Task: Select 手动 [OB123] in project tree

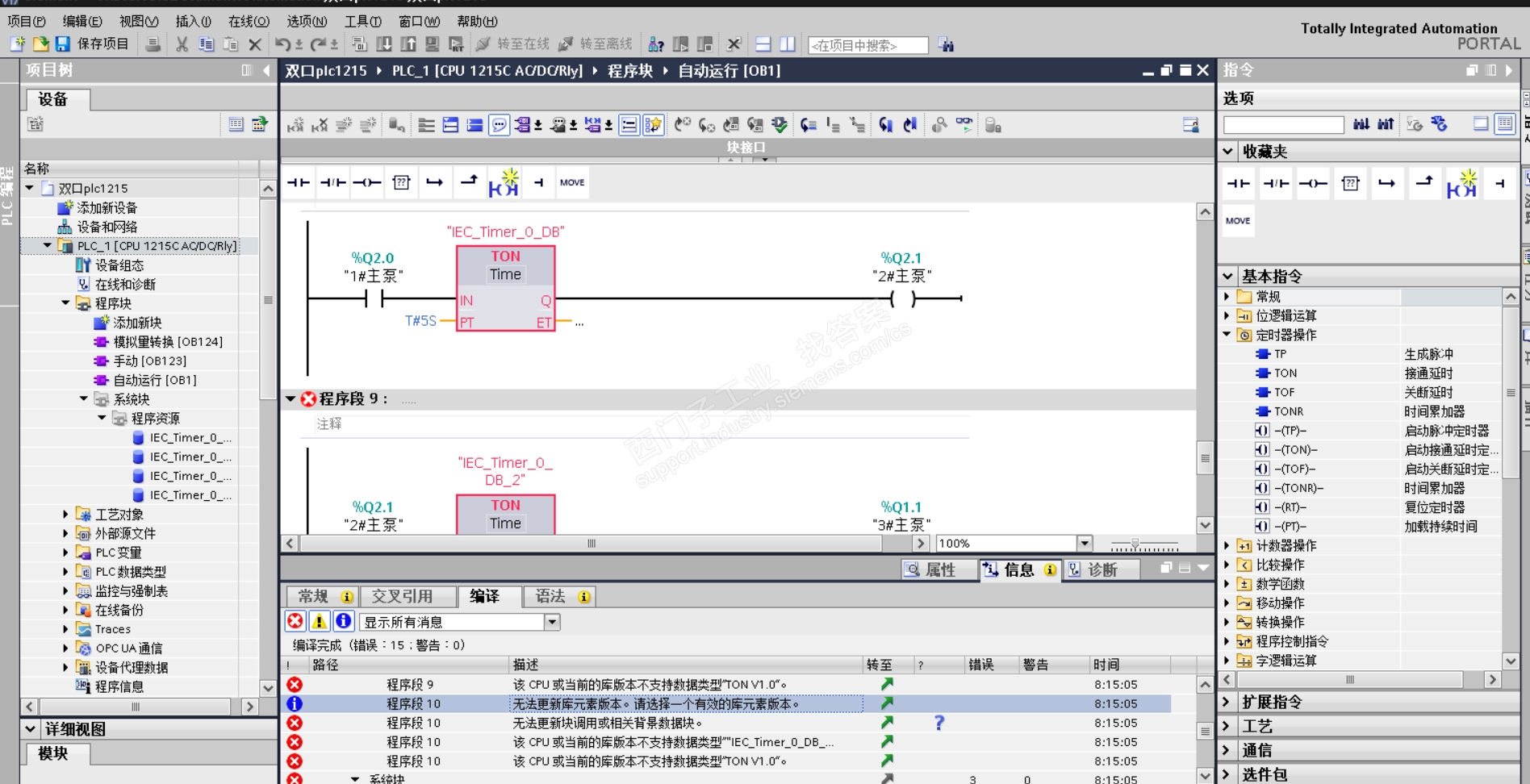Action: tap(150, 361)
